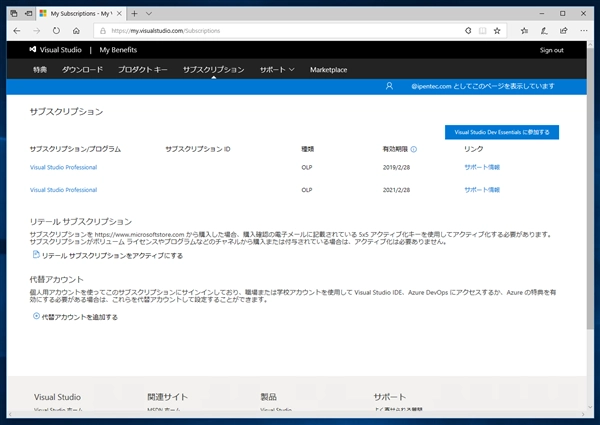Click the browser Back arrow
The width and height of the screenshot is (600, 425).
16,31
